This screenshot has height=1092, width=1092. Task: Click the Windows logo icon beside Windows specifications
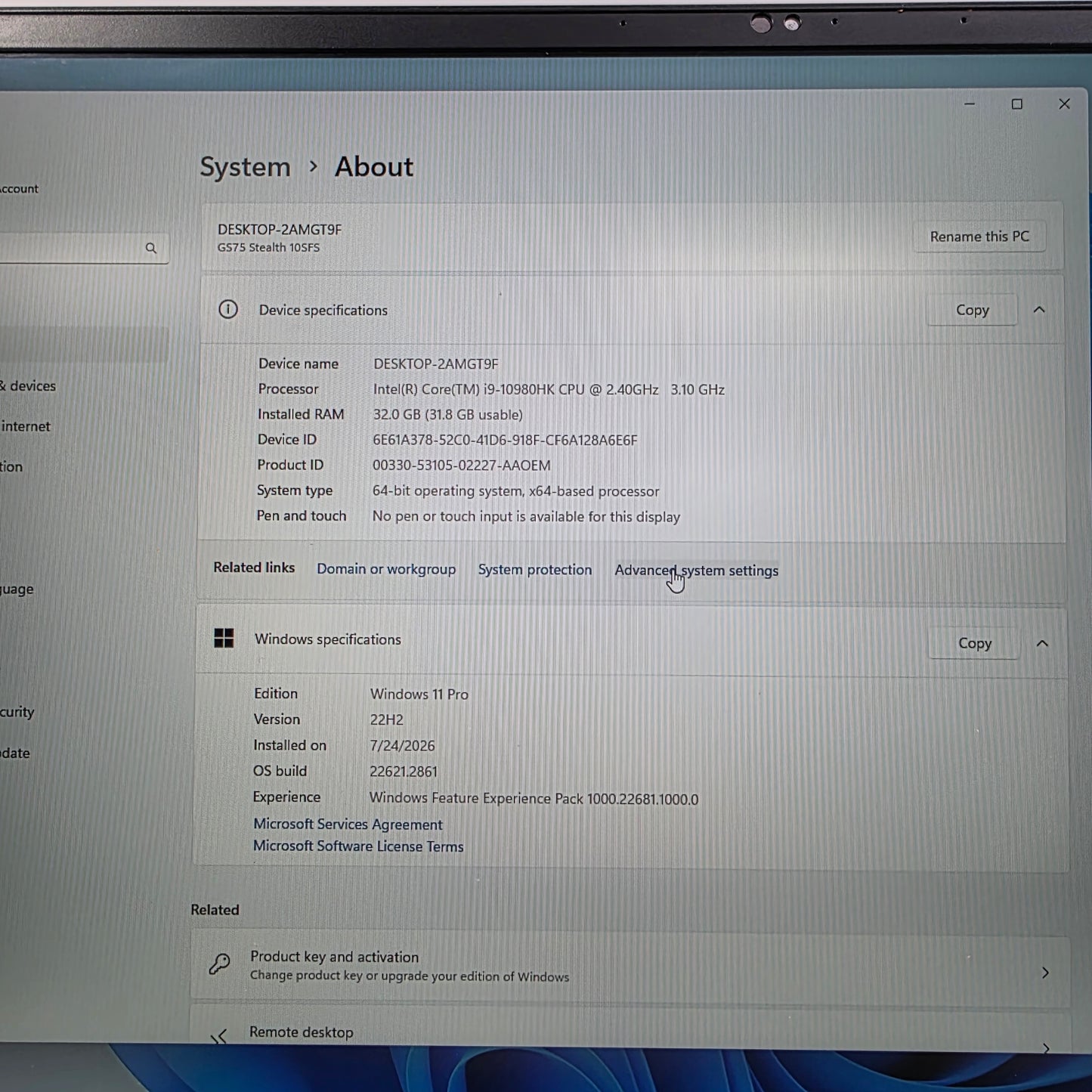tap(224, 638)
